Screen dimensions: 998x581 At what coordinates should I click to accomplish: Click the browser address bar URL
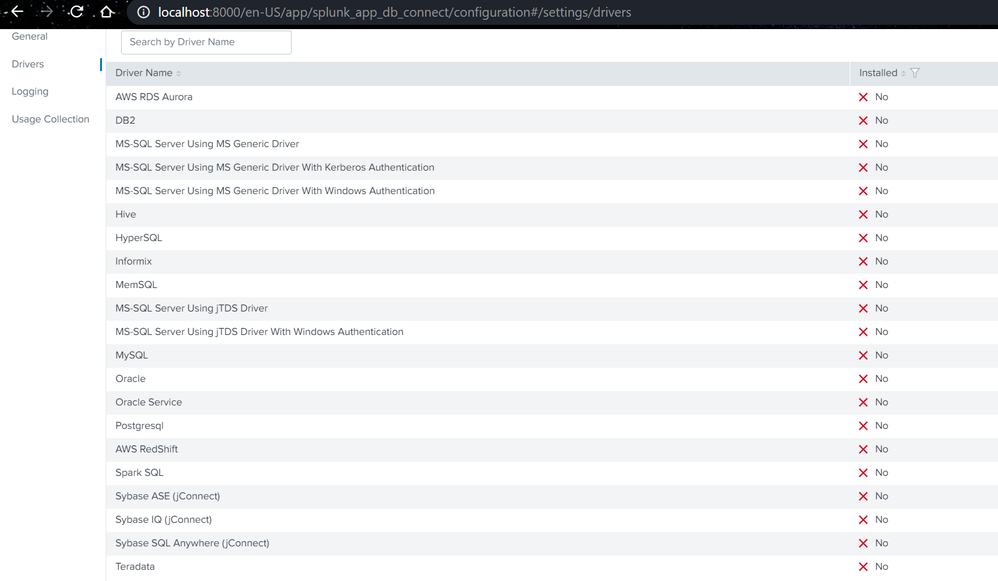pos(395,12)
